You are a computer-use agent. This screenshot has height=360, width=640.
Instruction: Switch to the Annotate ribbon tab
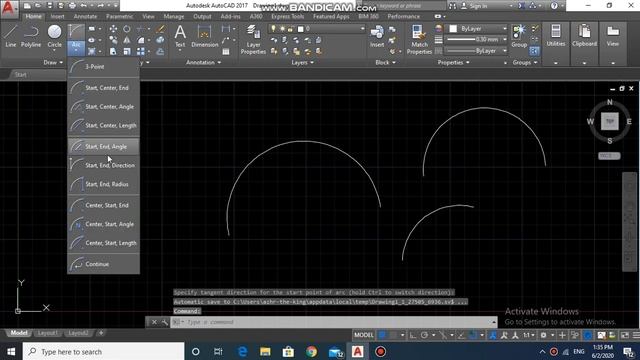[85, 16]
